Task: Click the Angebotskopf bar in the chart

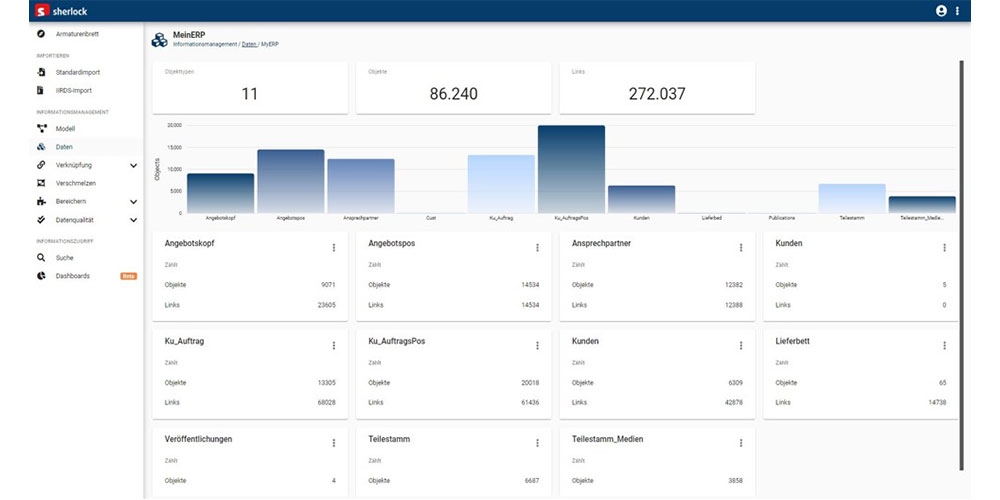Action: (x=221, y=193)
